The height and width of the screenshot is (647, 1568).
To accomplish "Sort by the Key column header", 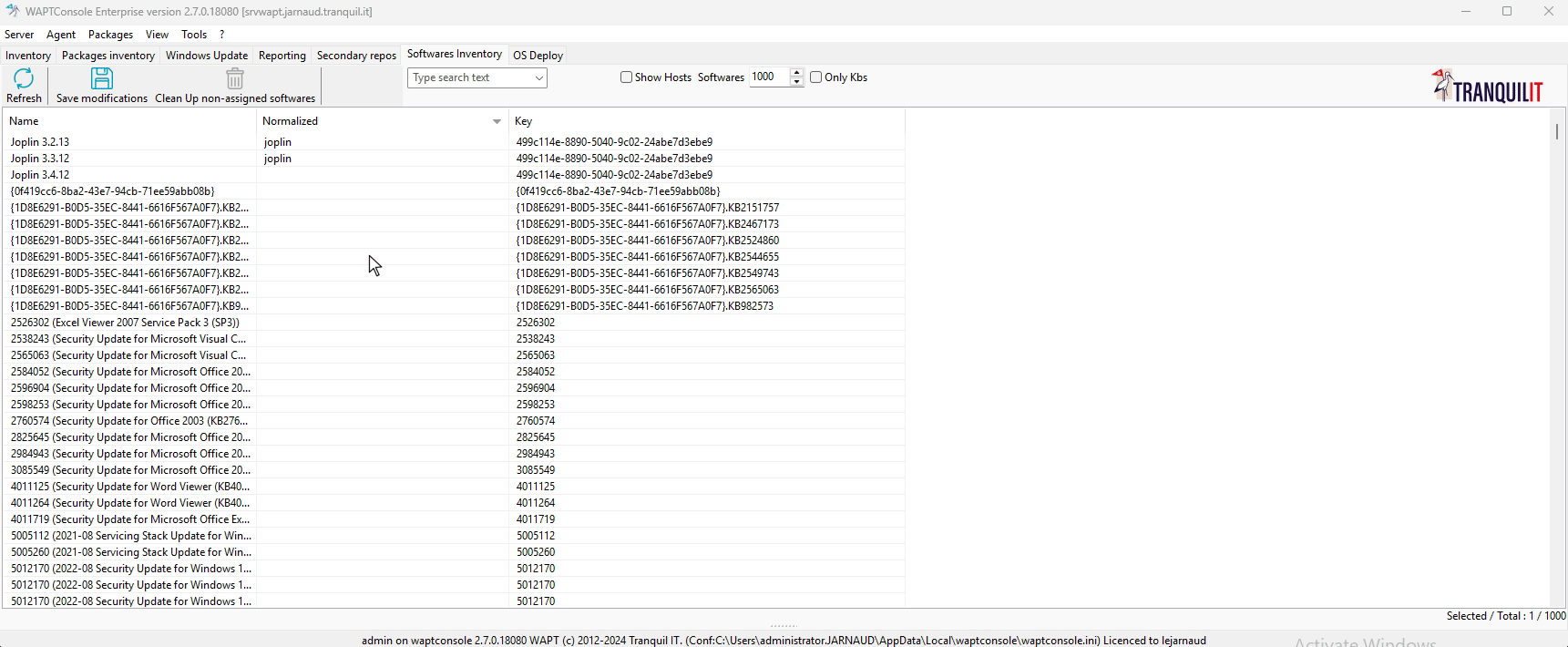I will click(x=707, y=121).
